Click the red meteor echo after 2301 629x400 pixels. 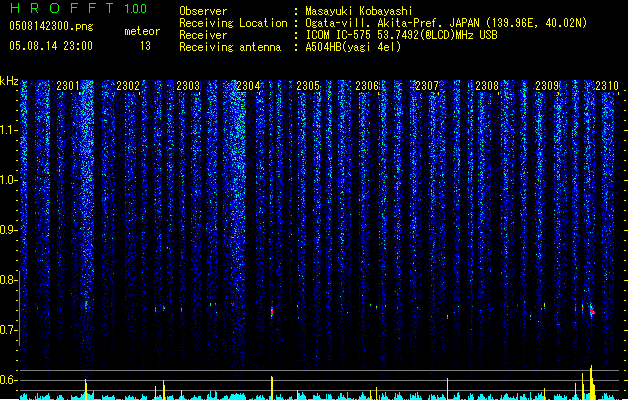[86, 305]
